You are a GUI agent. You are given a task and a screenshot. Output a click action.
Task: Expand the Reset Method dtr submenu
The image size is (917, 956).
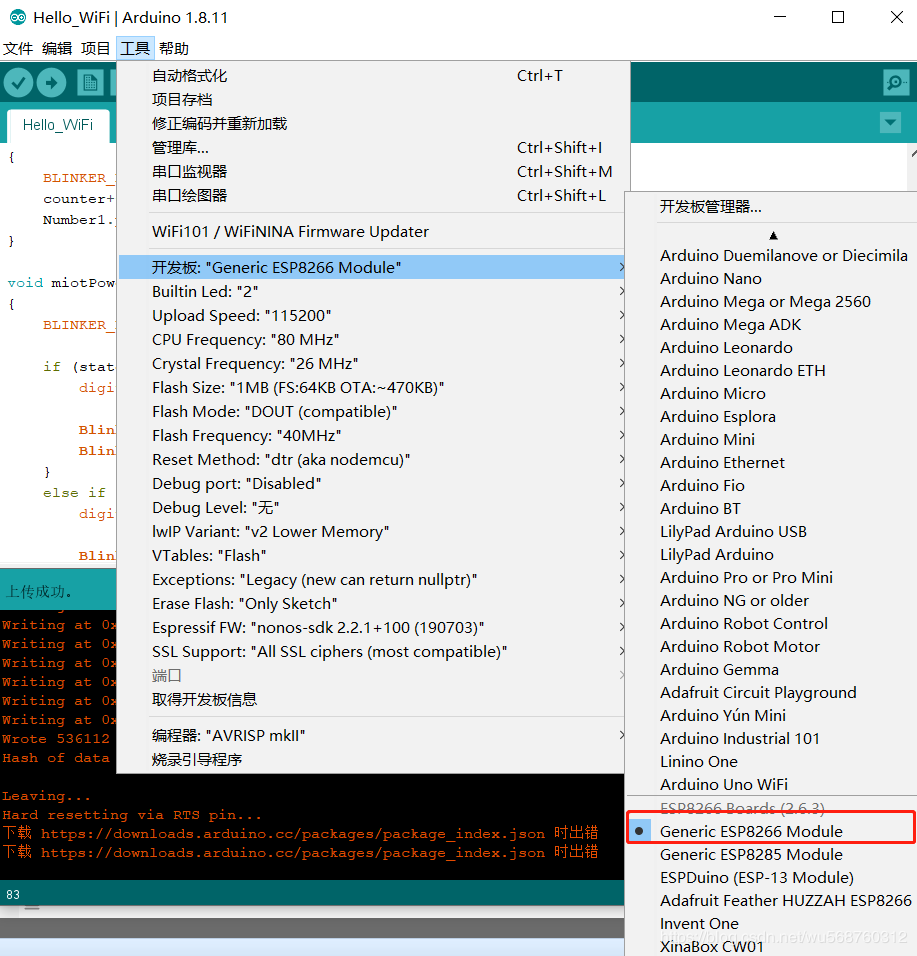coord(371,459)
